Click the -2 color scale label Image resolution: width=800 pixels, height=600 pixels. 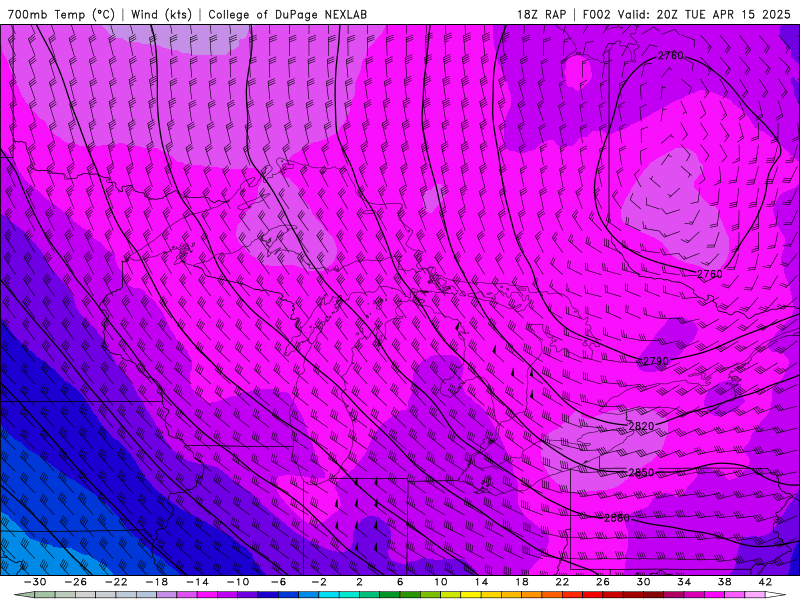pyautogui.click(x=319, y=582)
